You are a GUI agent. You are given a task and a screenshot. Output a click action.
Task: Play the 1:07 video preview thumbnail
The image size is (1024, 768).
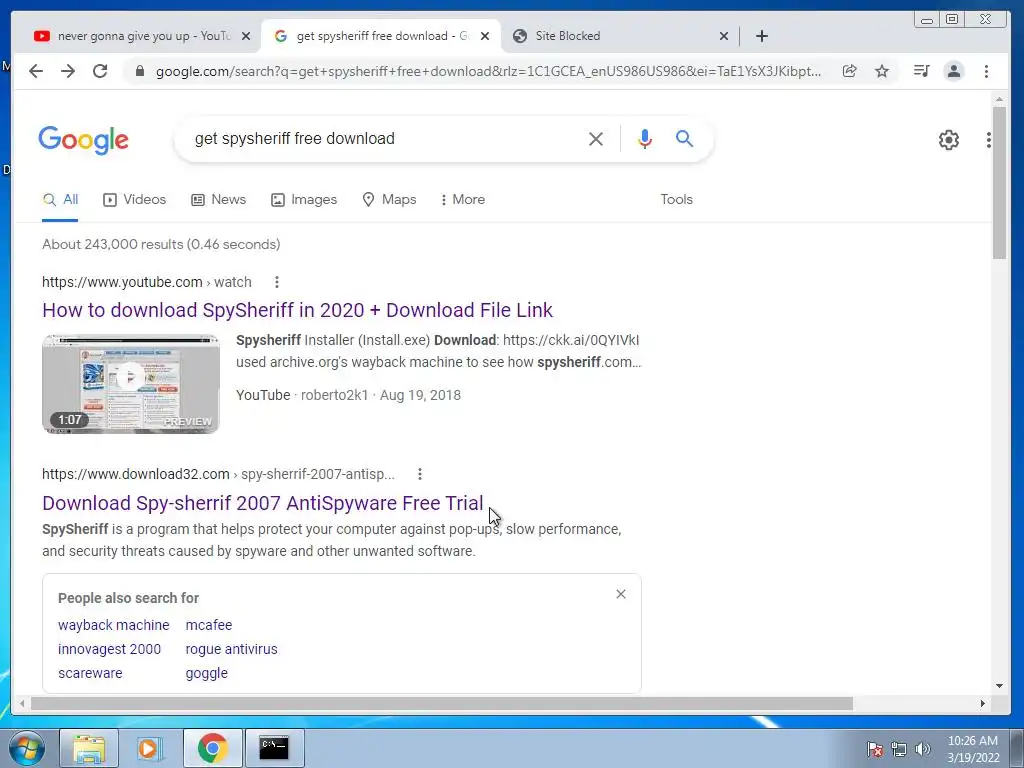131,384
